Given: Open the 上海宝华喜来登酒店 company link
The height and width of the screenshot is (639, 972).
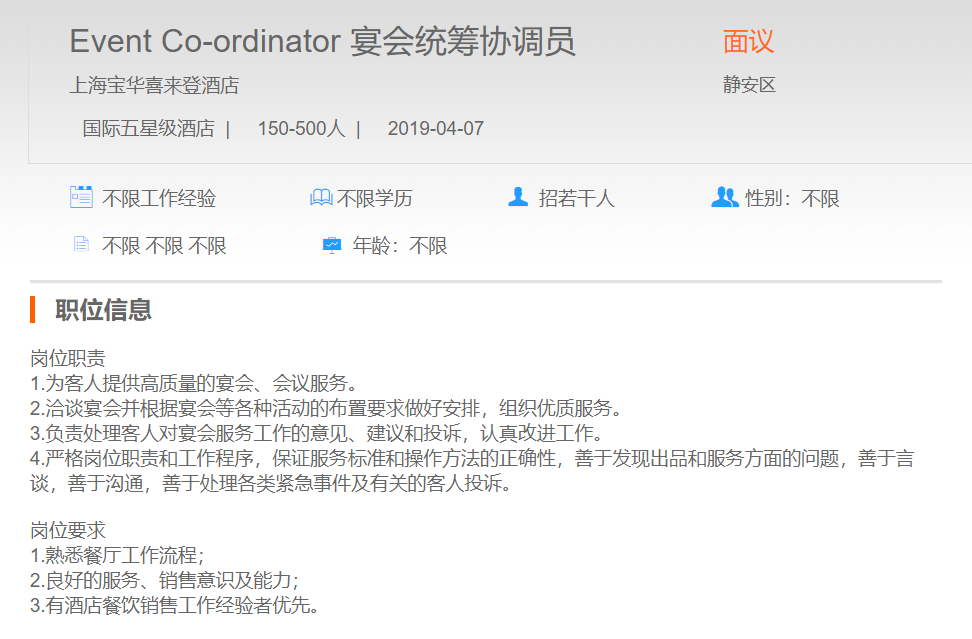Looking at the screenshot, I should point(154,85).
